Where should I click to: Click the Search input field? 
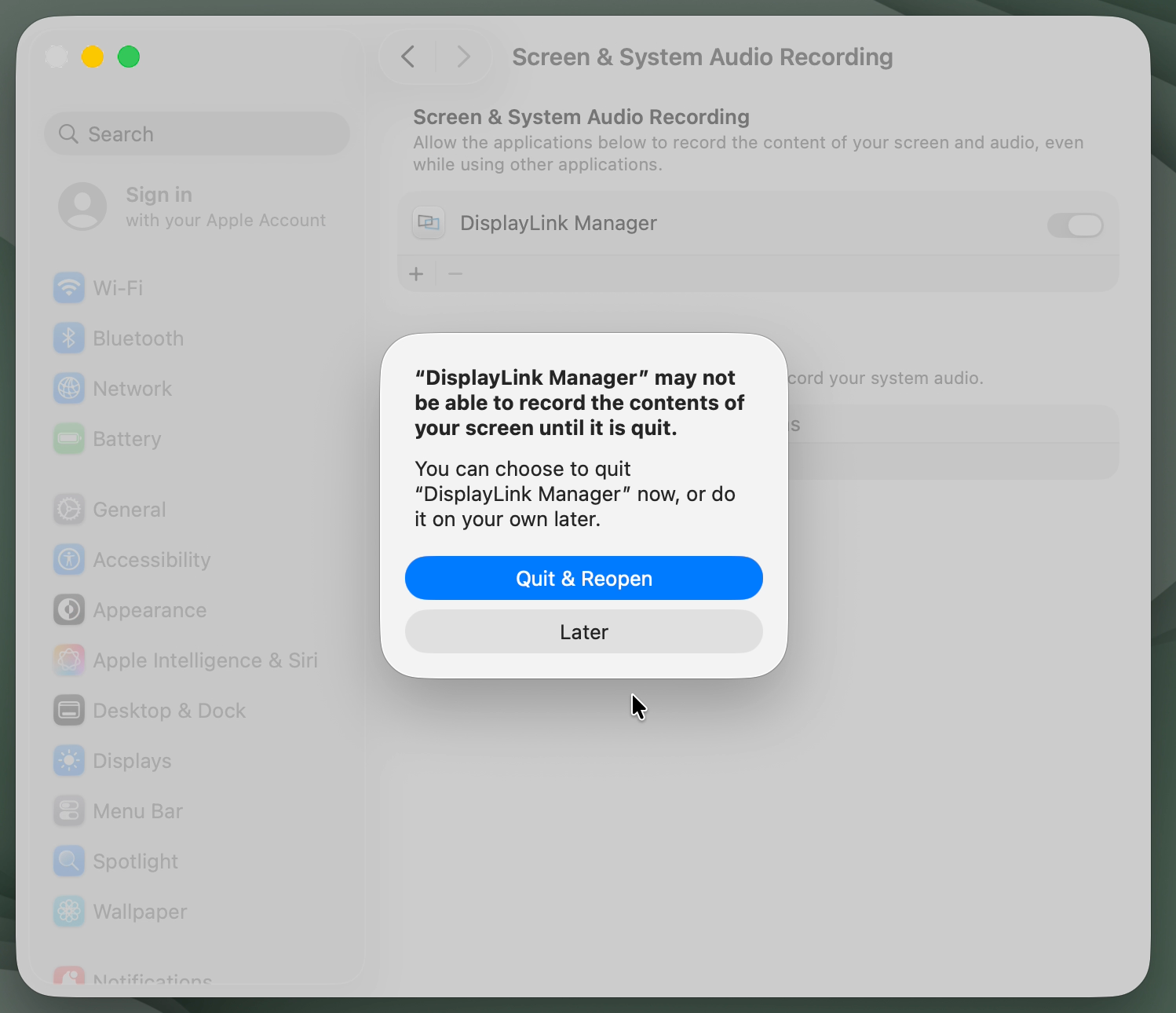click(x=196, y=133)
